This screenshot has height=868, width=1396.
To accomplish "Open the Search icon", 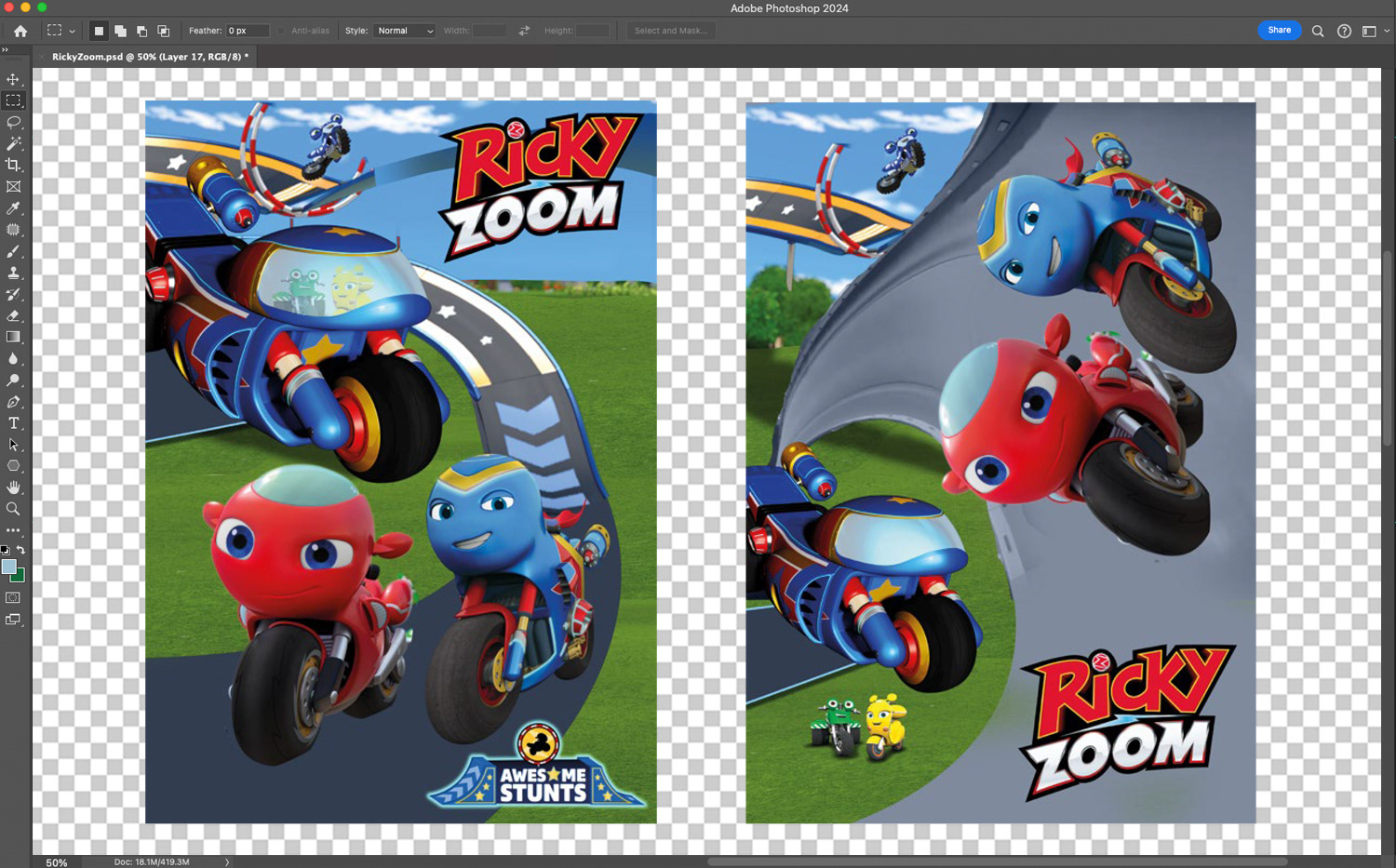I will 1318,31.
